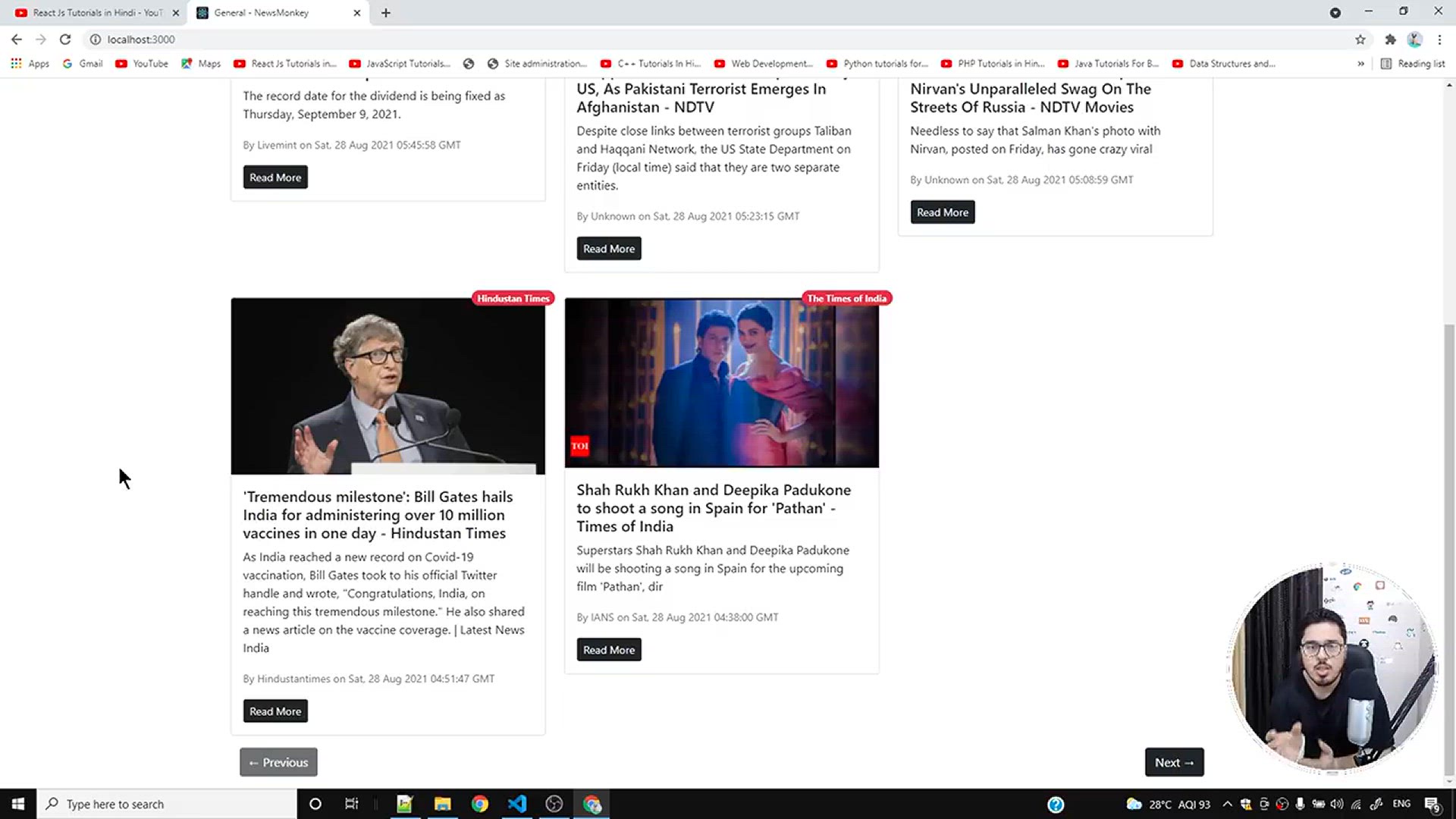
Task: Open Visual Studio Code from taskbar
Action: (517, 804)
